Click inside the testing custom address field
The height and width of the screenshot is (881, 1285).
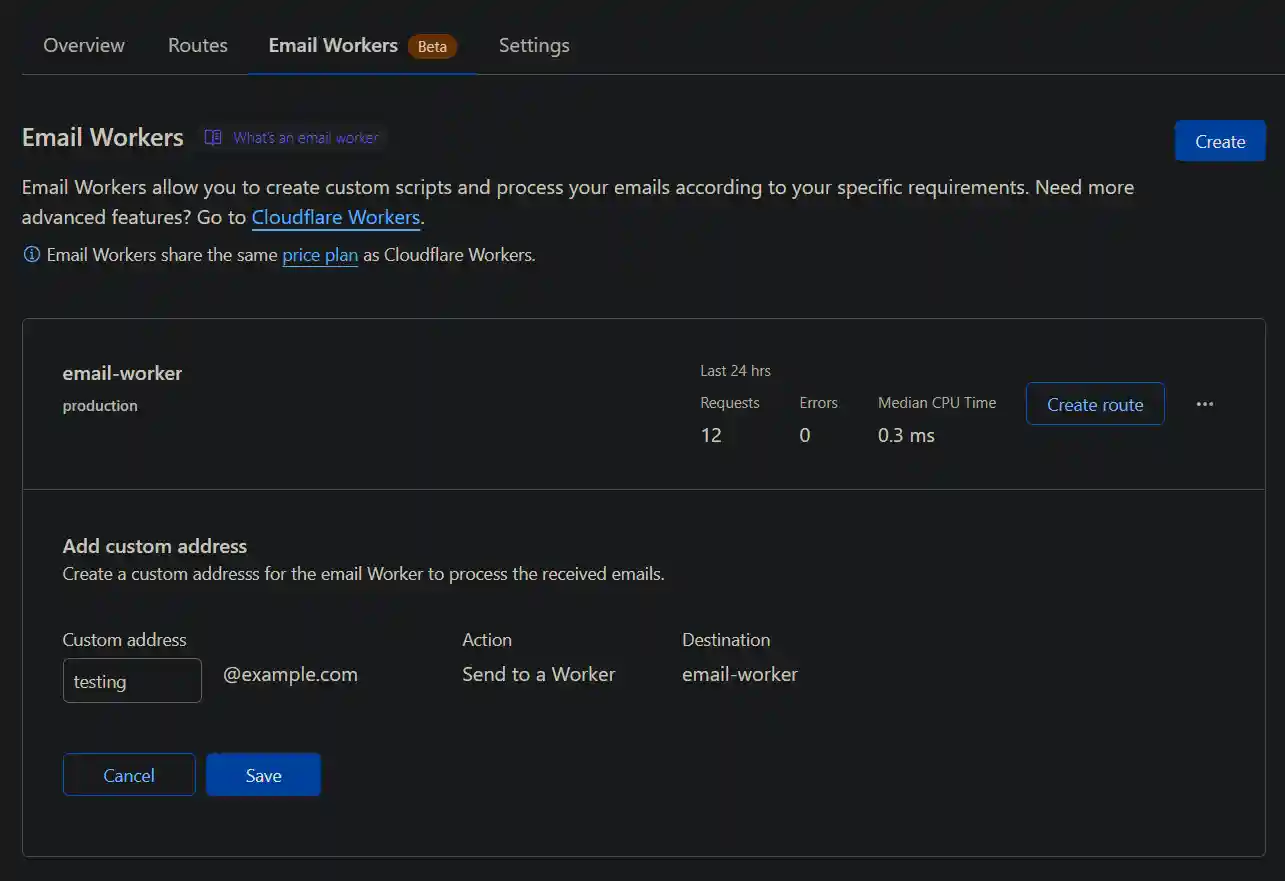132,680
